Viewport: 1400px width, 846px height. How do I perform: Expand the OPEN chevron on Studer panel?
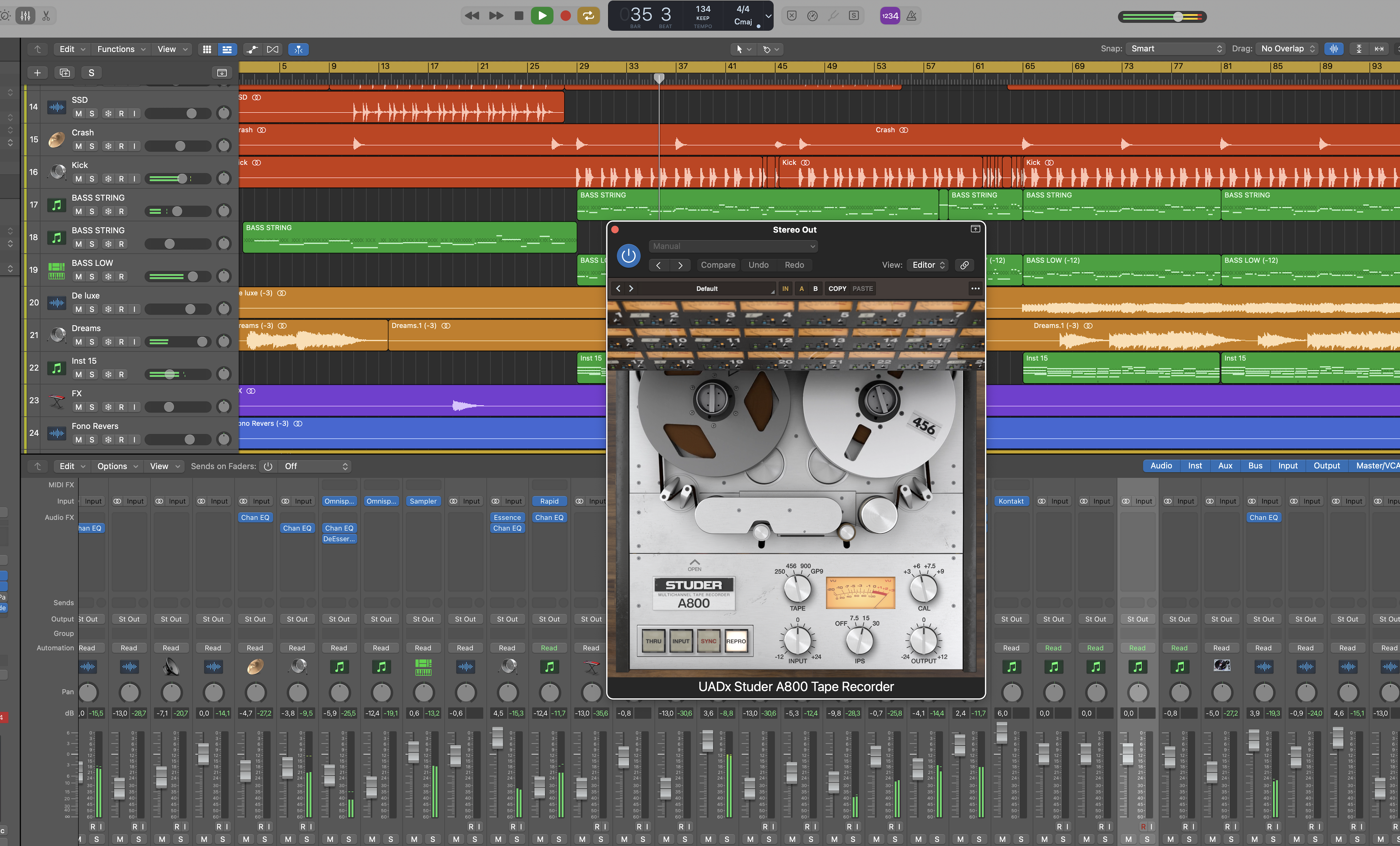[x=694, y=564]
